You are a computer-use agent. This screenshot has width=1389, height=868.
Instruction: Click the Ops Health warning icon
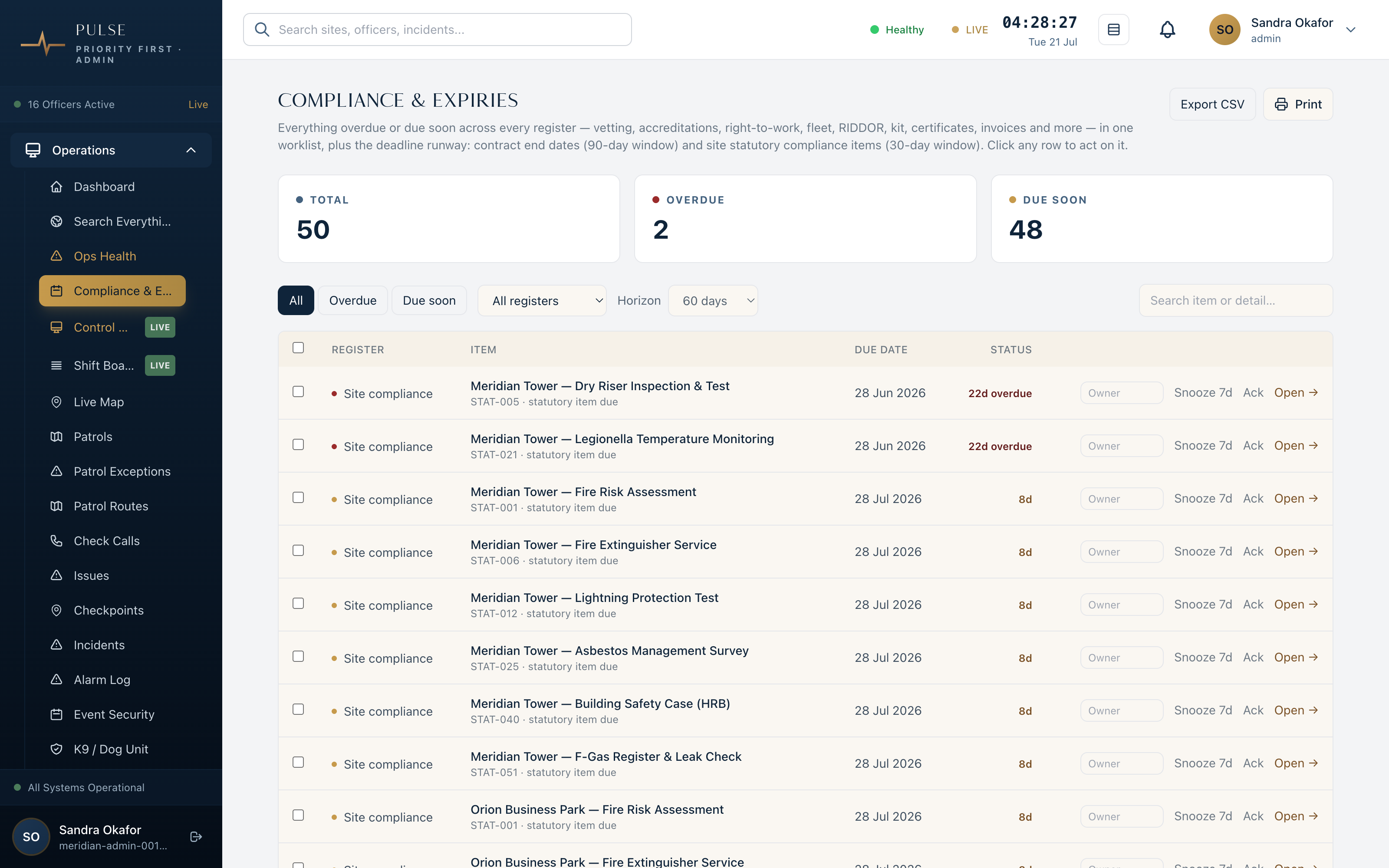point(56,256)
